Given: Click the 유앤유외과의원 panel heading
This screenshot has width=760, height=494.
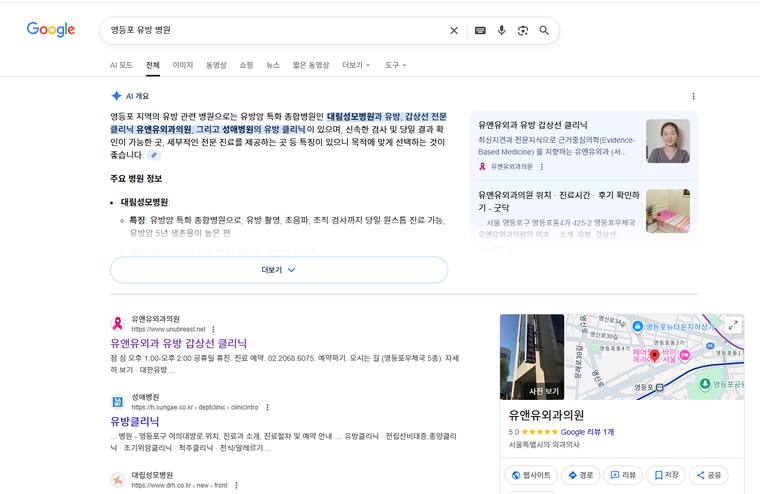Looking at the screenshot, I should [x=546, y=415].
